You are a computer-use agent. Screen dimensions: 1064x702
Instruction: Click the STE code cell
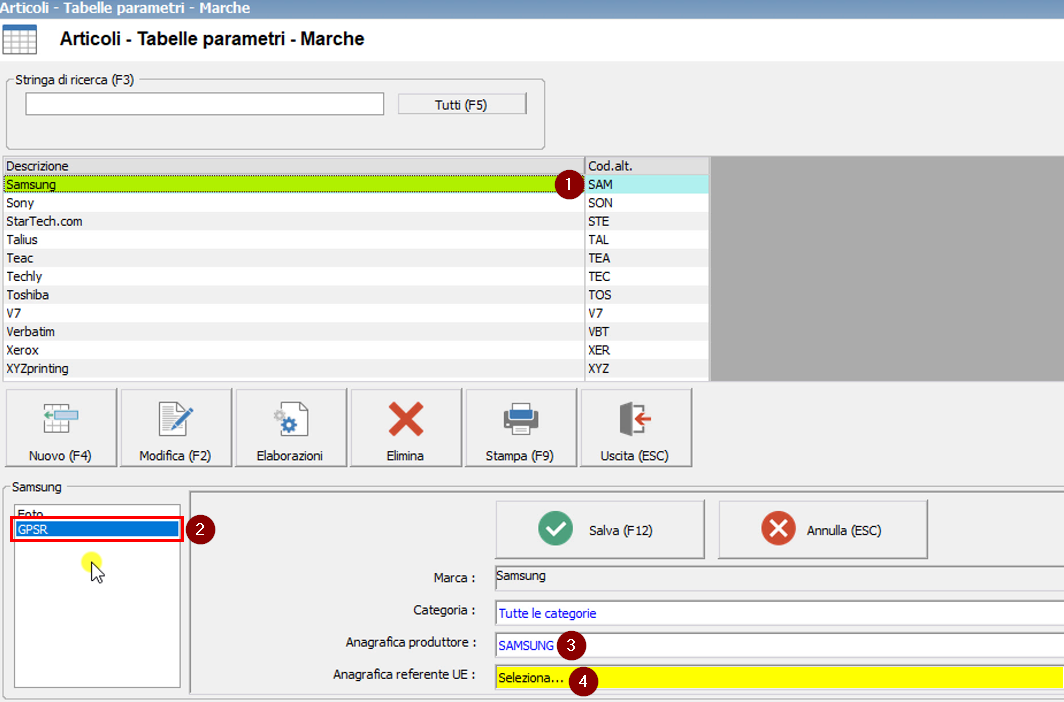click(647, 221)
